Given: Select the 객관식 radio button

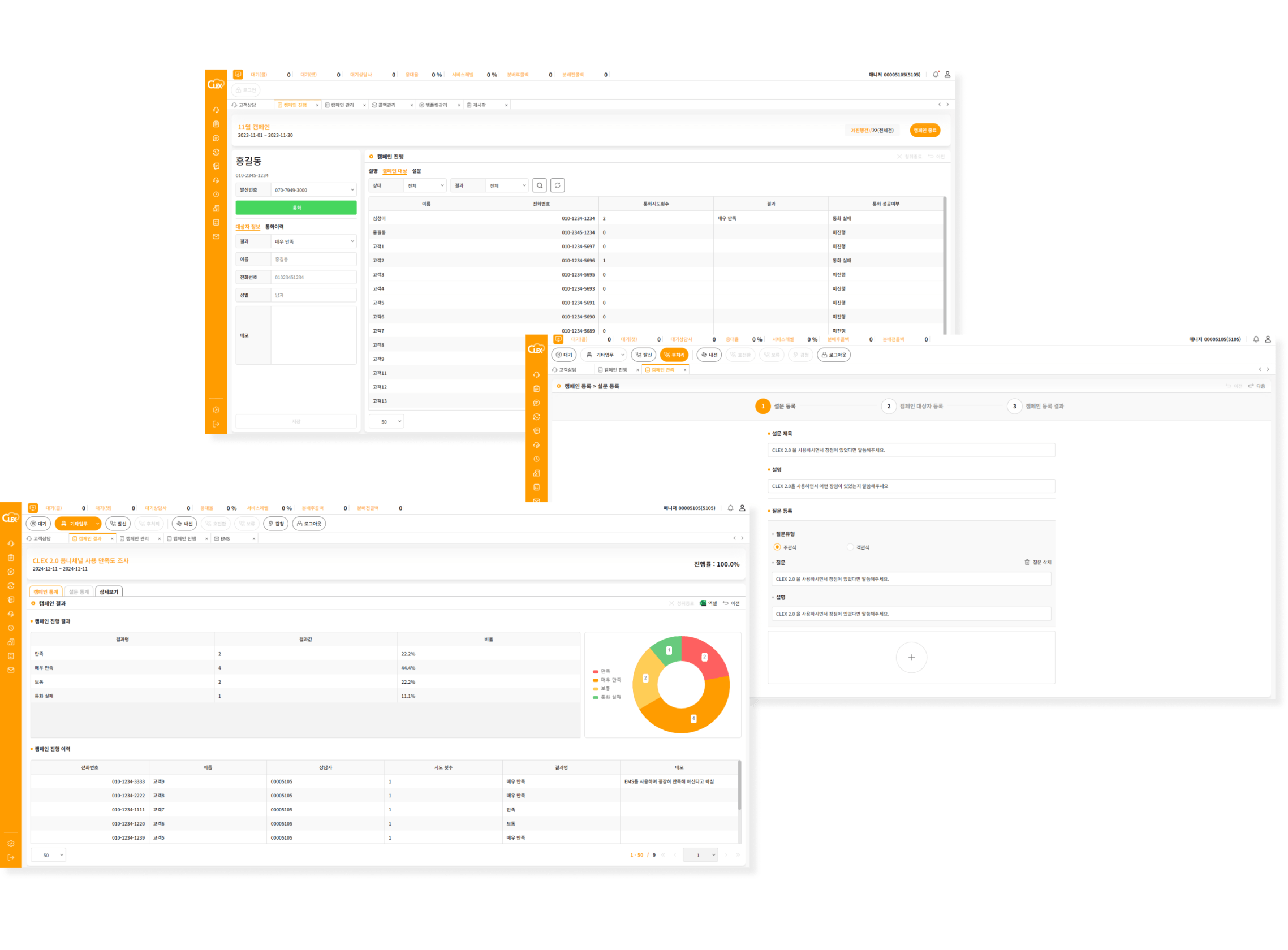Looking at the screenshot, I should pyautogui.click(x=850, y=547).
